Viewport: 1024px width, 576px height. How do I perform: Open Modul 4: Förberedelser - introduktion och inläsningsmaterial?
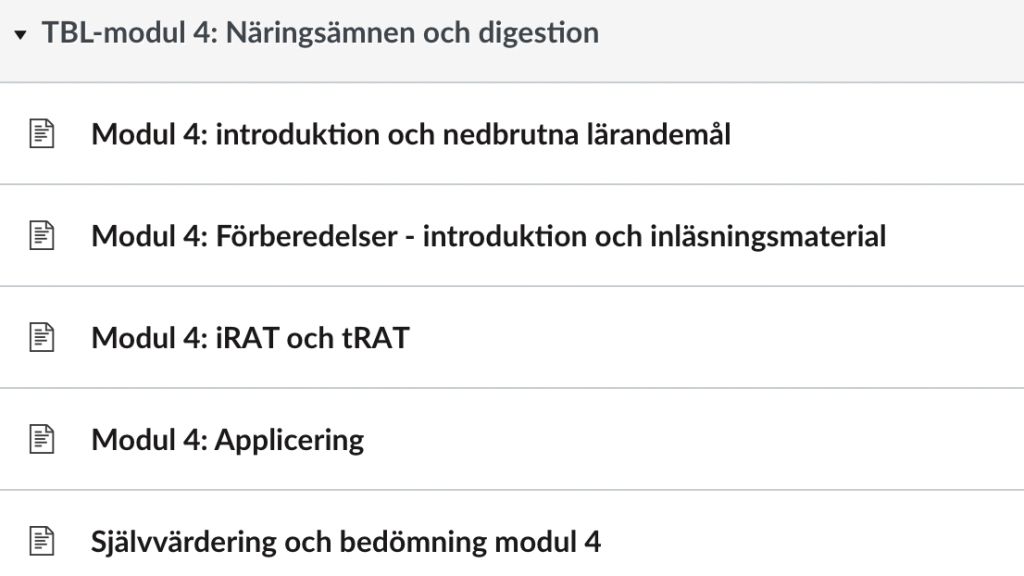pos(488,236)
